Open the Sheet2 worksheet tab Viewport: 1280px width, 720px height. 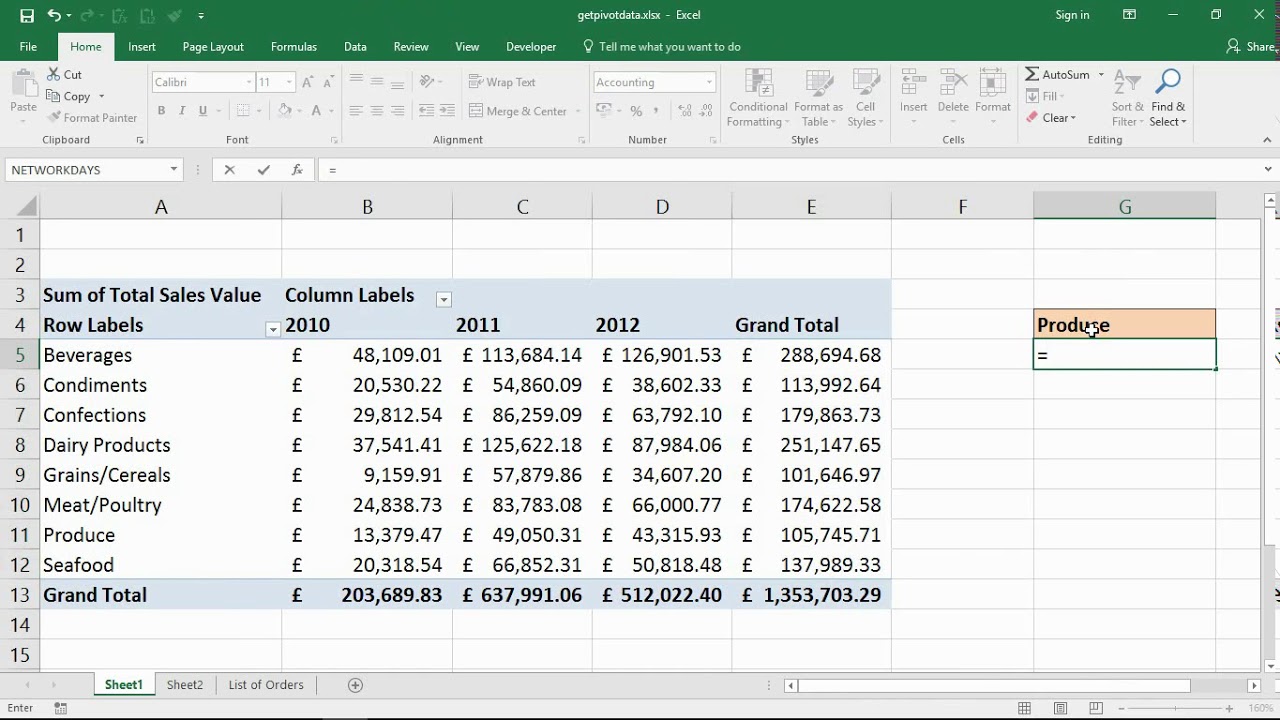click(x=184, y=684)
